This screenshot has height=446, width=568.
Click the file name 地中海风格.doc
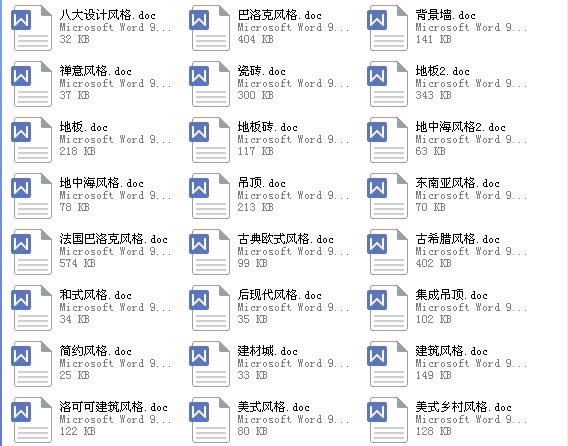pyautogui.click(x=102, y=183)
